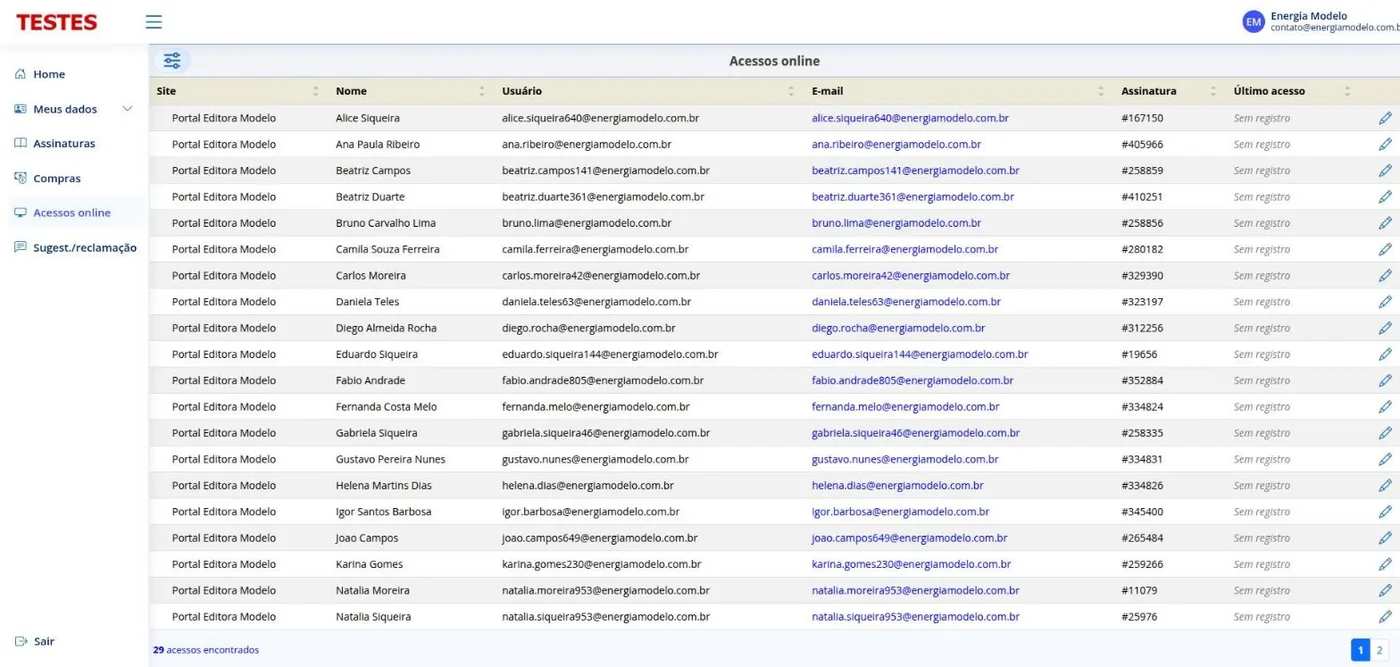Click pencil icon for Karina Gomes

[1385, 564]
